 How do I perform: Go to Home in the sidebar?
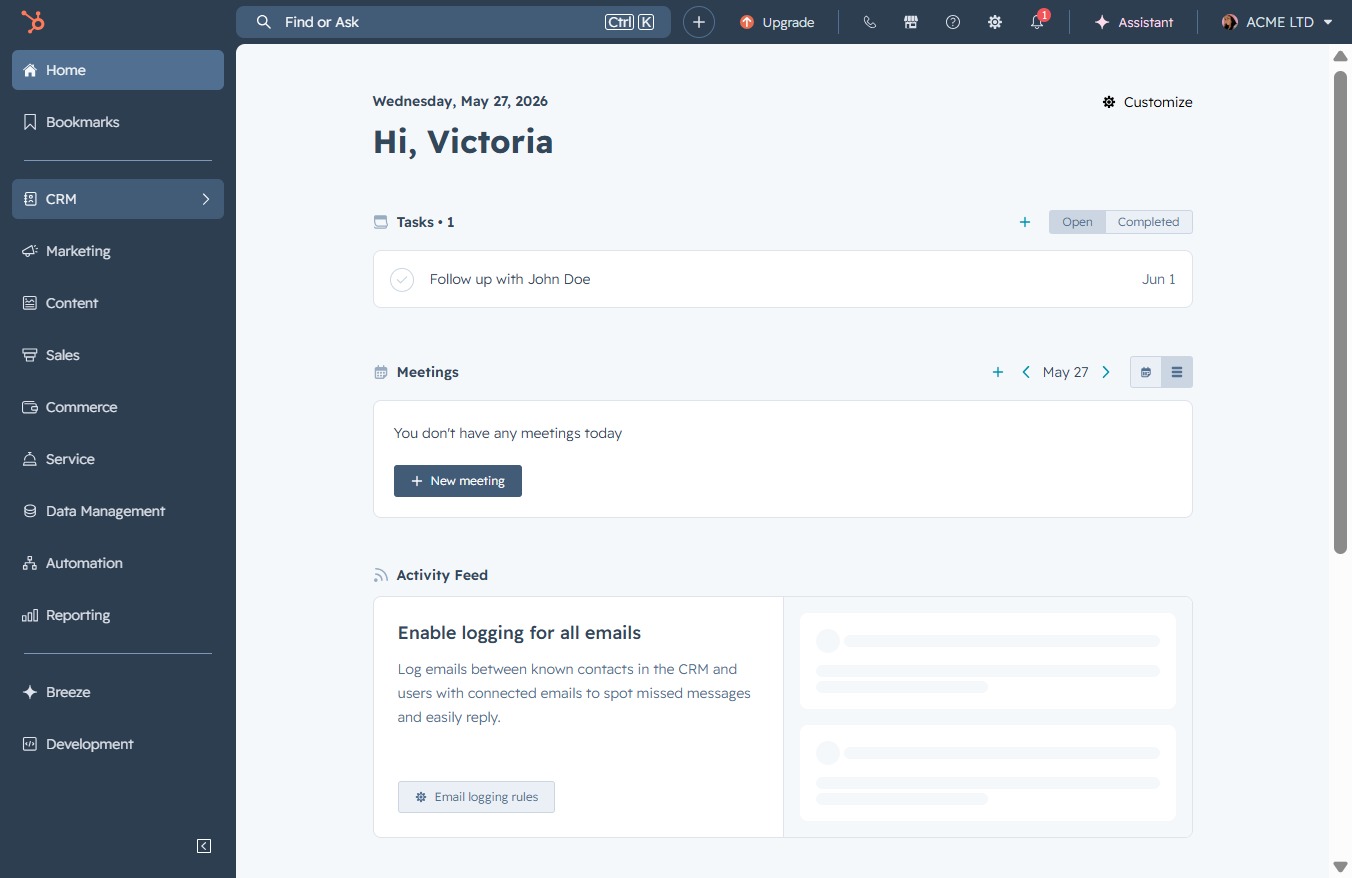point(118,70)
